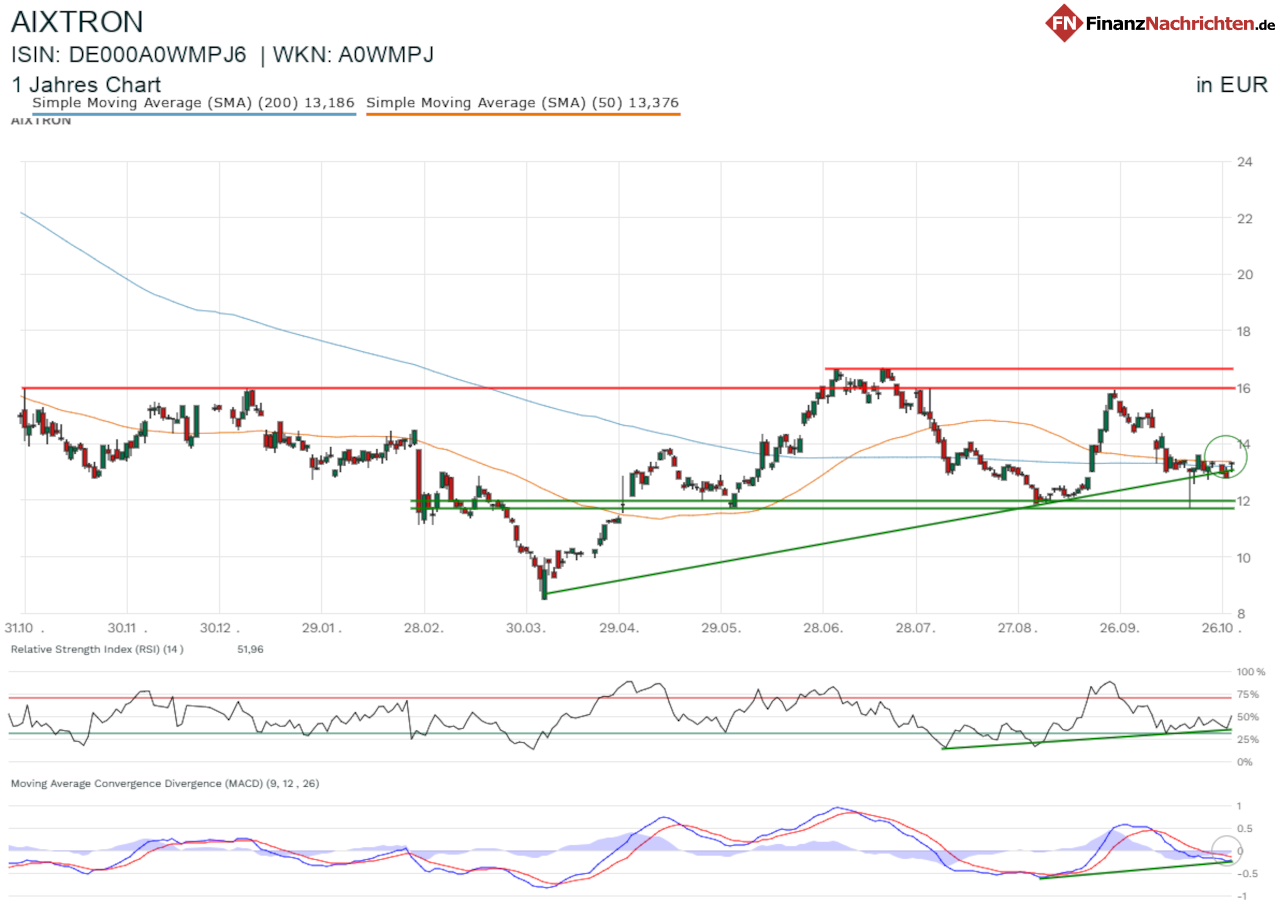Click the blue SMA 200 legend line
Image resolution: width=1280 pixels, height=900 pixels.
click(194, 114)
